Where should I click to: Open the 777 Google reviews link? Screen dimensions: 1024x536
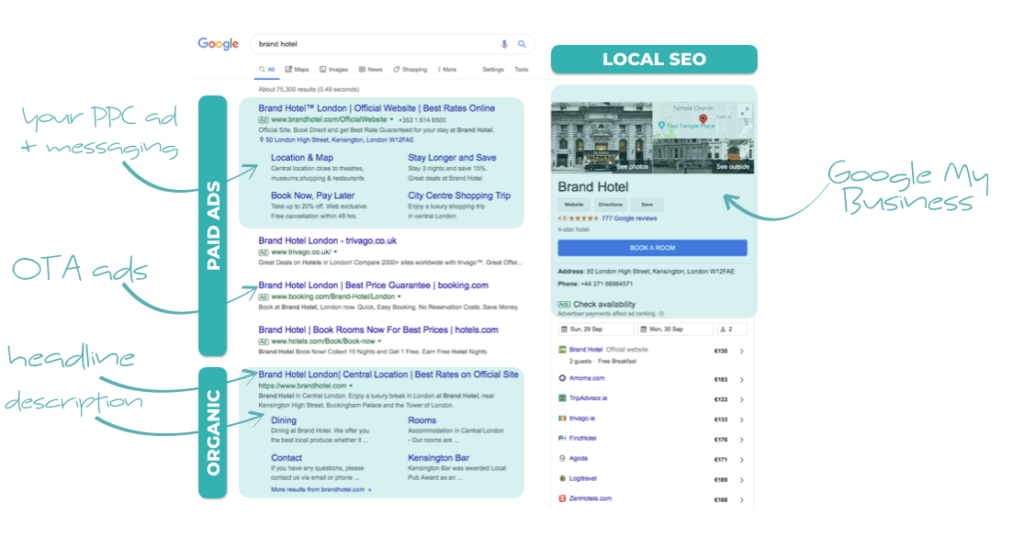629,219
